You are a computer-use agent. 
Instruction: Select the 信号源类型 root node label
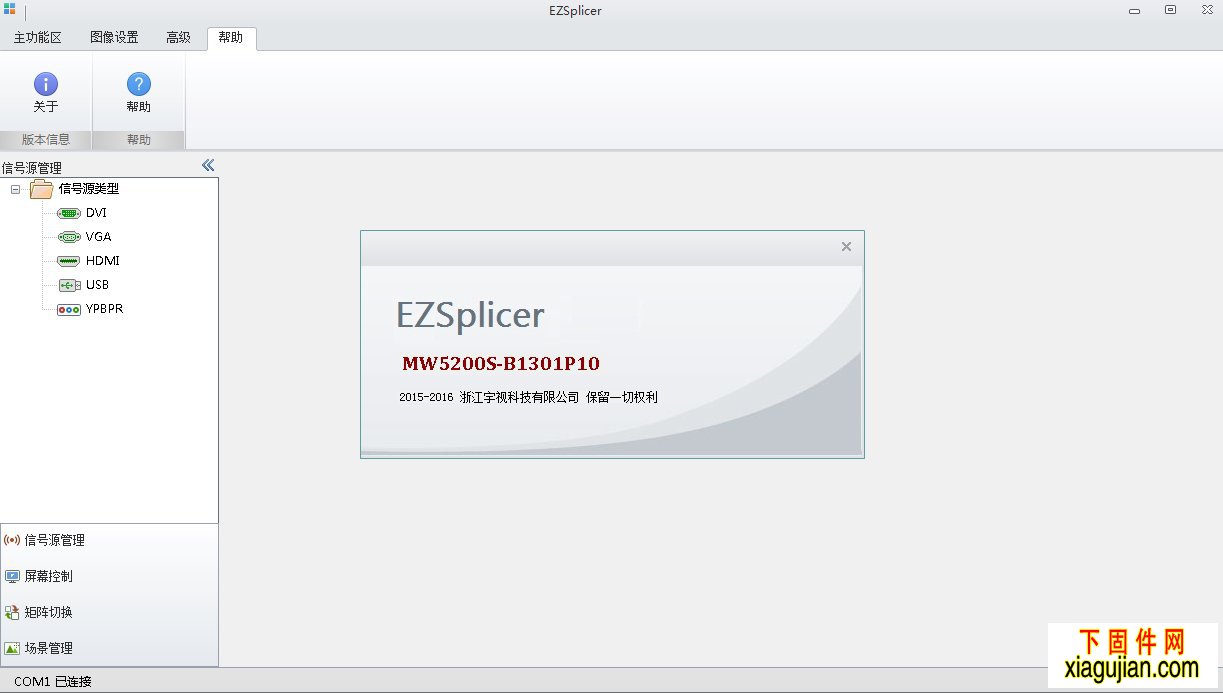click(89, 189)
